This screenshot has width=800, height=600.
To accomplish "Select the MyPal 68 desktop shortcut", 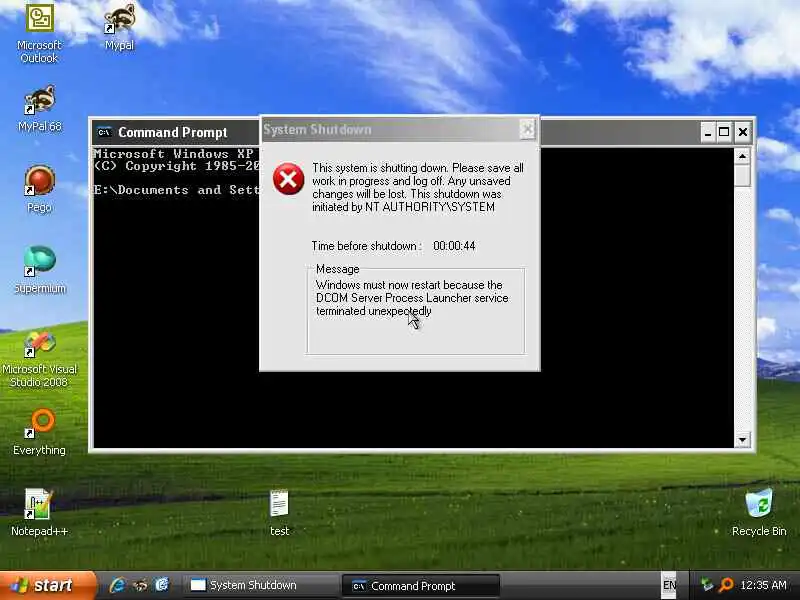I will coord(39,108).
